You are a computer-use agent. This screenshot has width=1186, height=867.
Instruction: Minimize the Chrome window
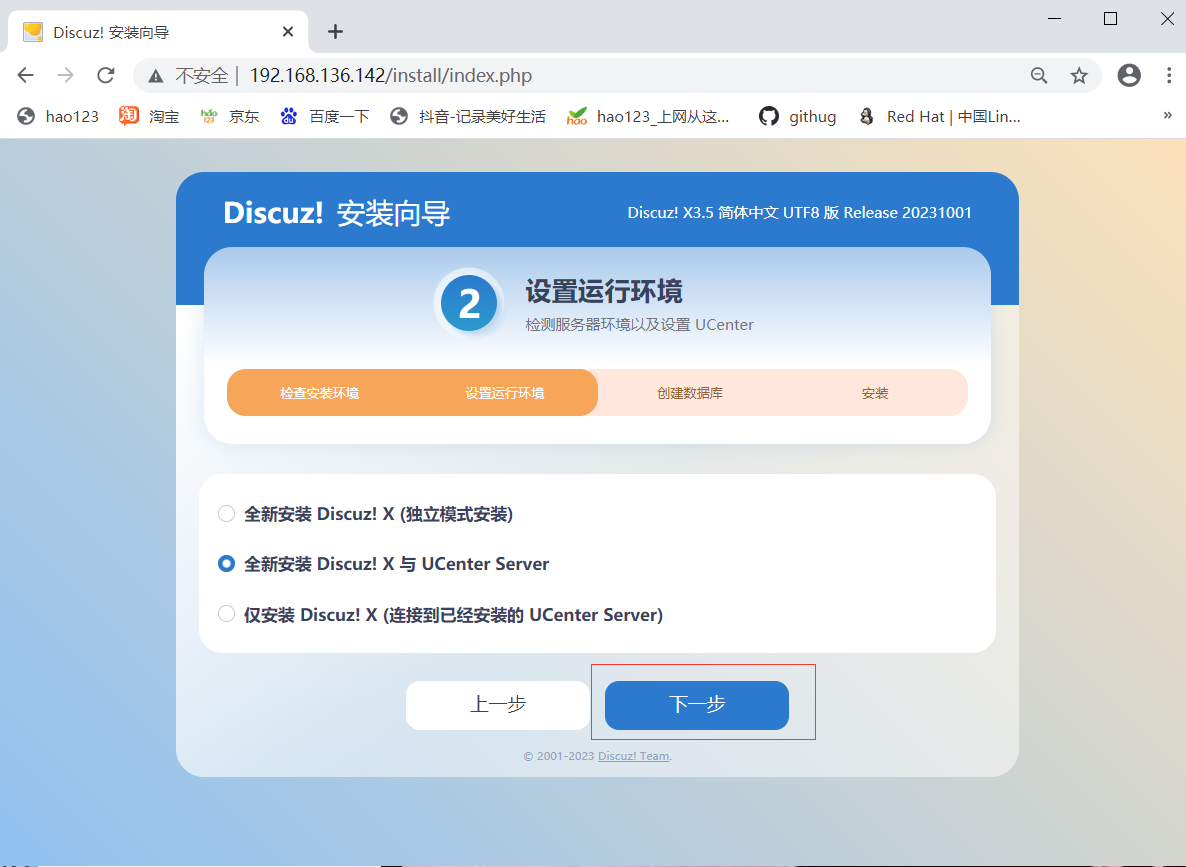click(x=1054, y=18)
